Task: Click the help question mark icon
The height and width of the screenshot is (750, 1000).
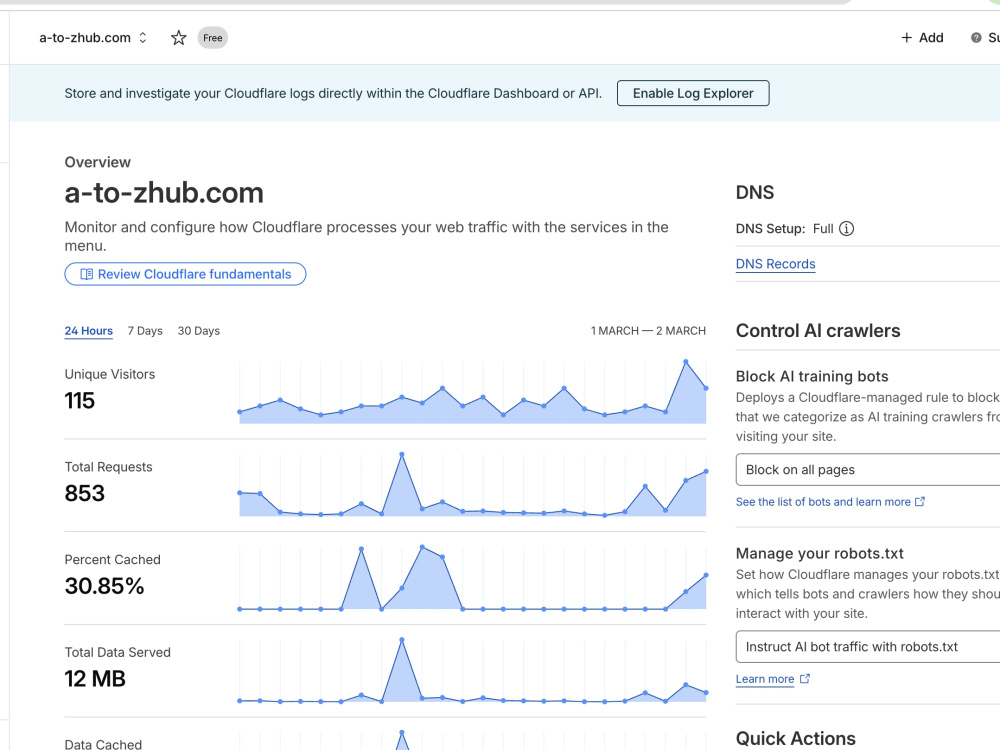Action: pos(976,38)
